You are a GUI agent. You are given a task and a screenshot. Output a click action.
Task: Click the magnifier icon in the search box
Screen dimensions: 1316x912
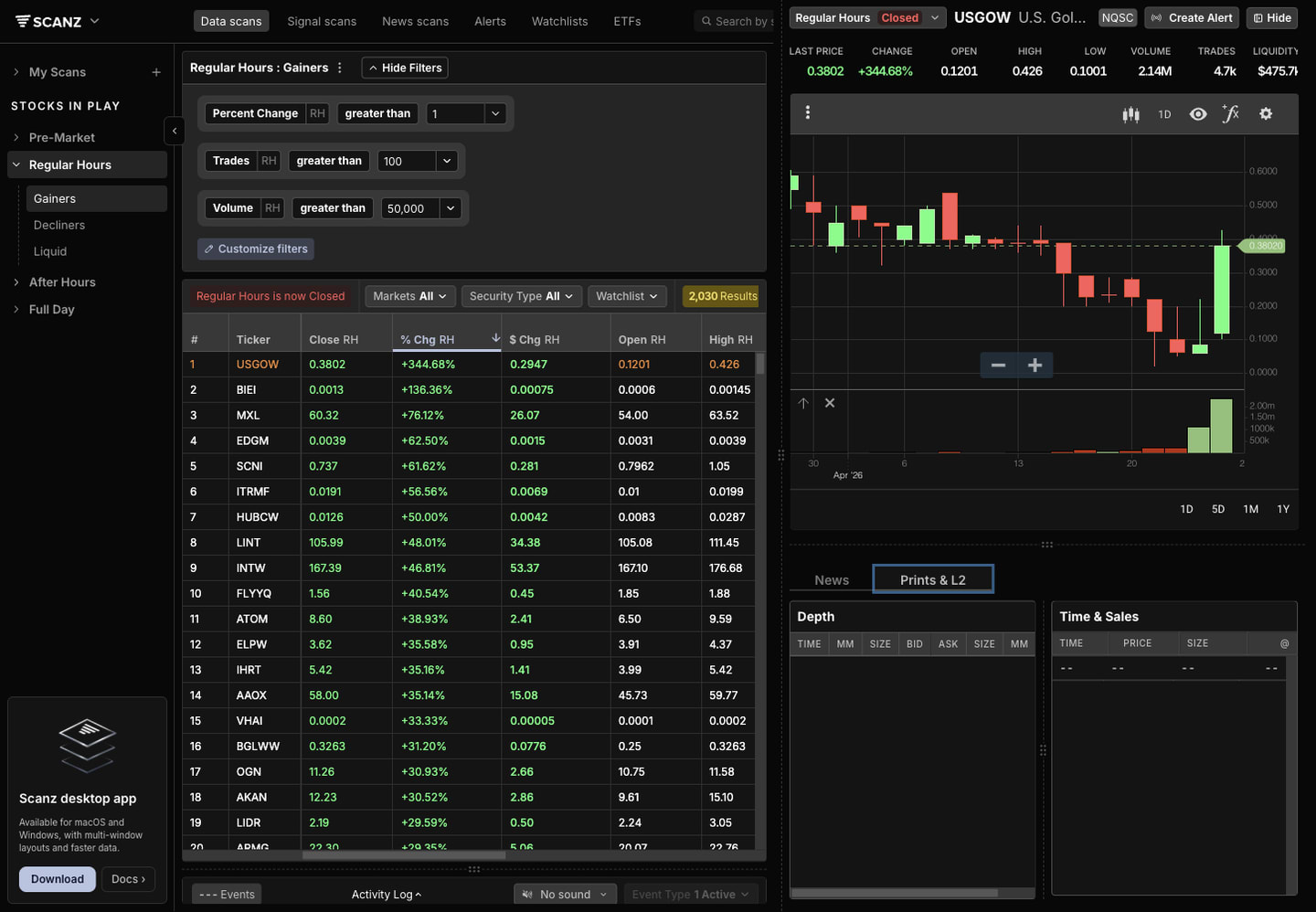(x=706, y=21)
